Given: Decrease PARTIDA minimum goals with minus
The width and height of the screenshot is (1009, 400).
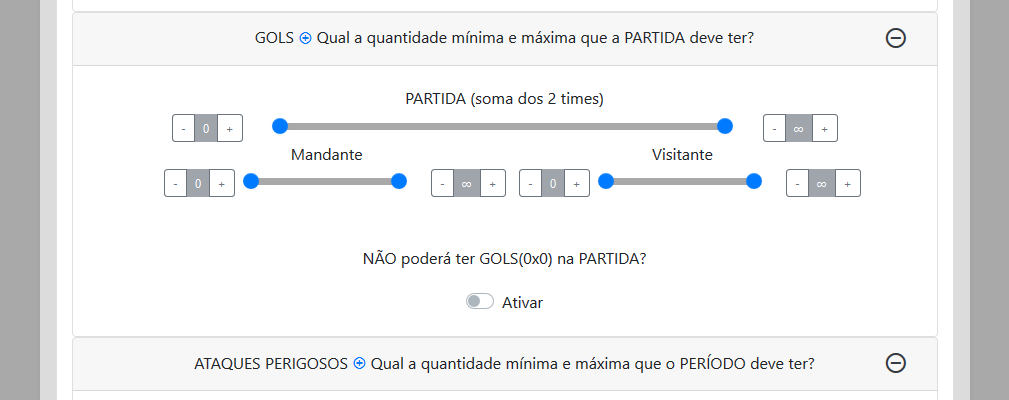Looking at the screenshot, I should click(x=183, y=129).
